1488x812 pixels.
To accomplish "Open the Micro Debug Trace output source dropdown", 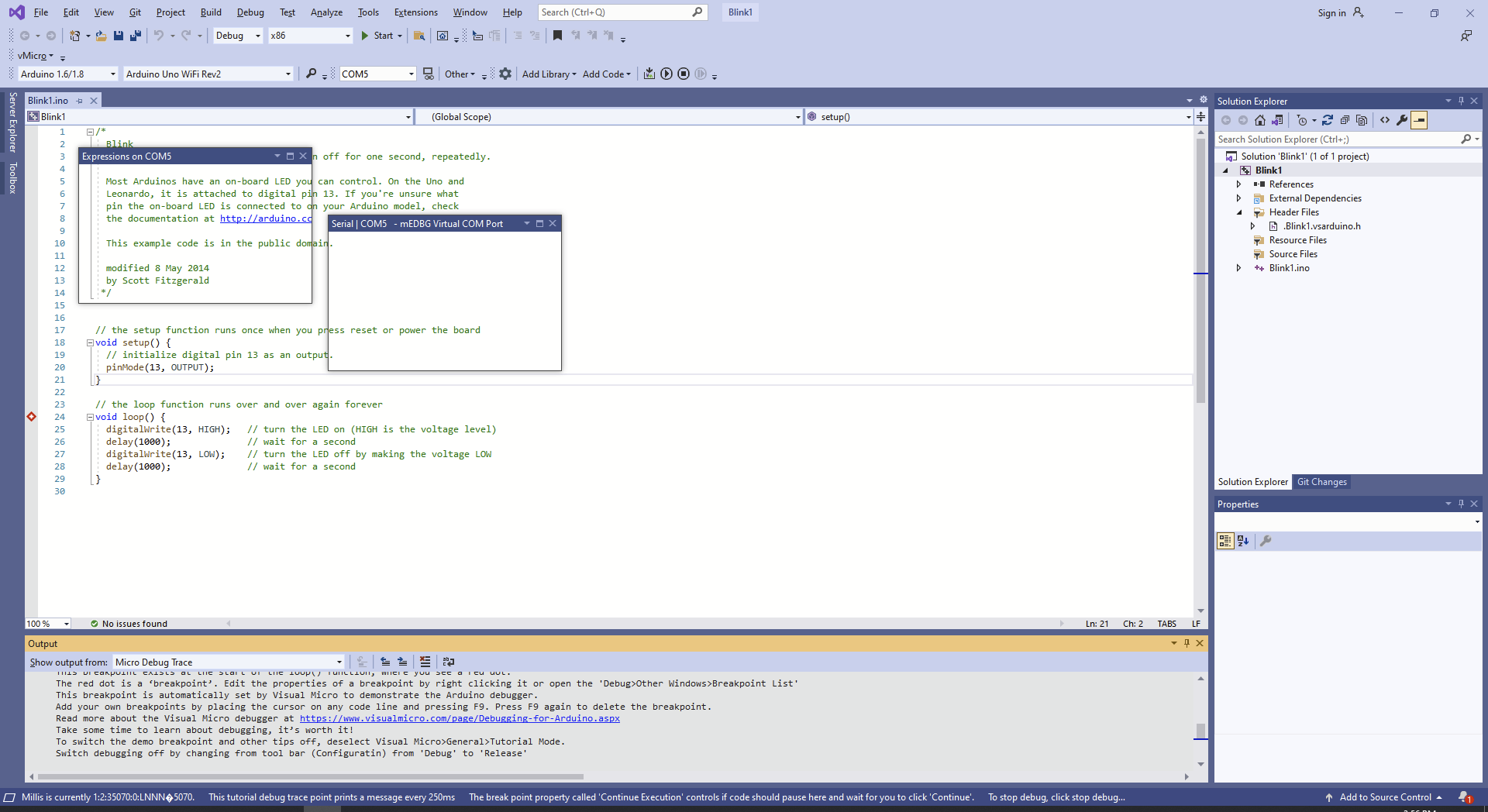I will click(339, 662).
